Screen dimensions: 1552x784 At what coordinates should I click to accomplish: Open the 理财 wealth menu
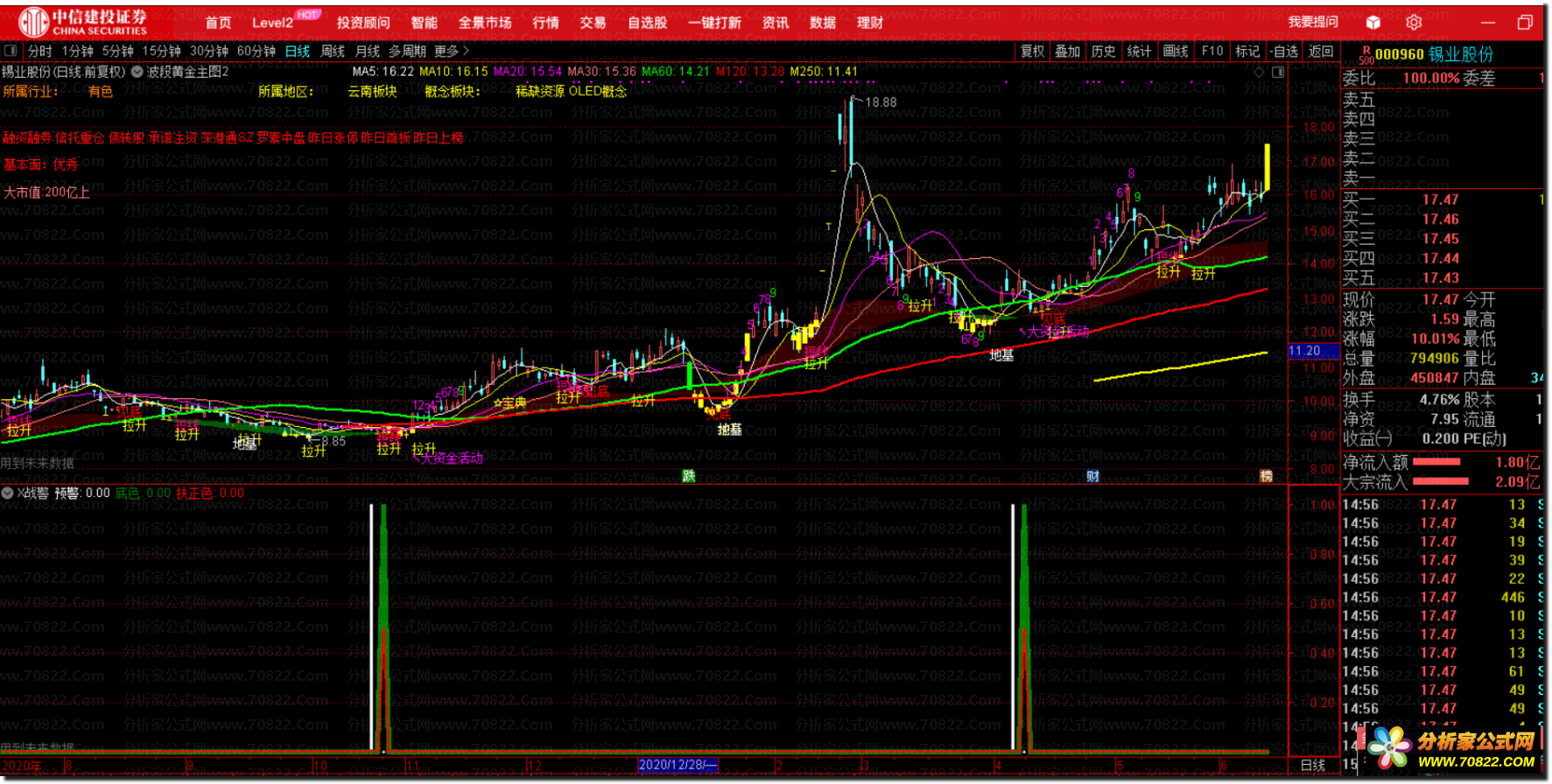point(869,23)
